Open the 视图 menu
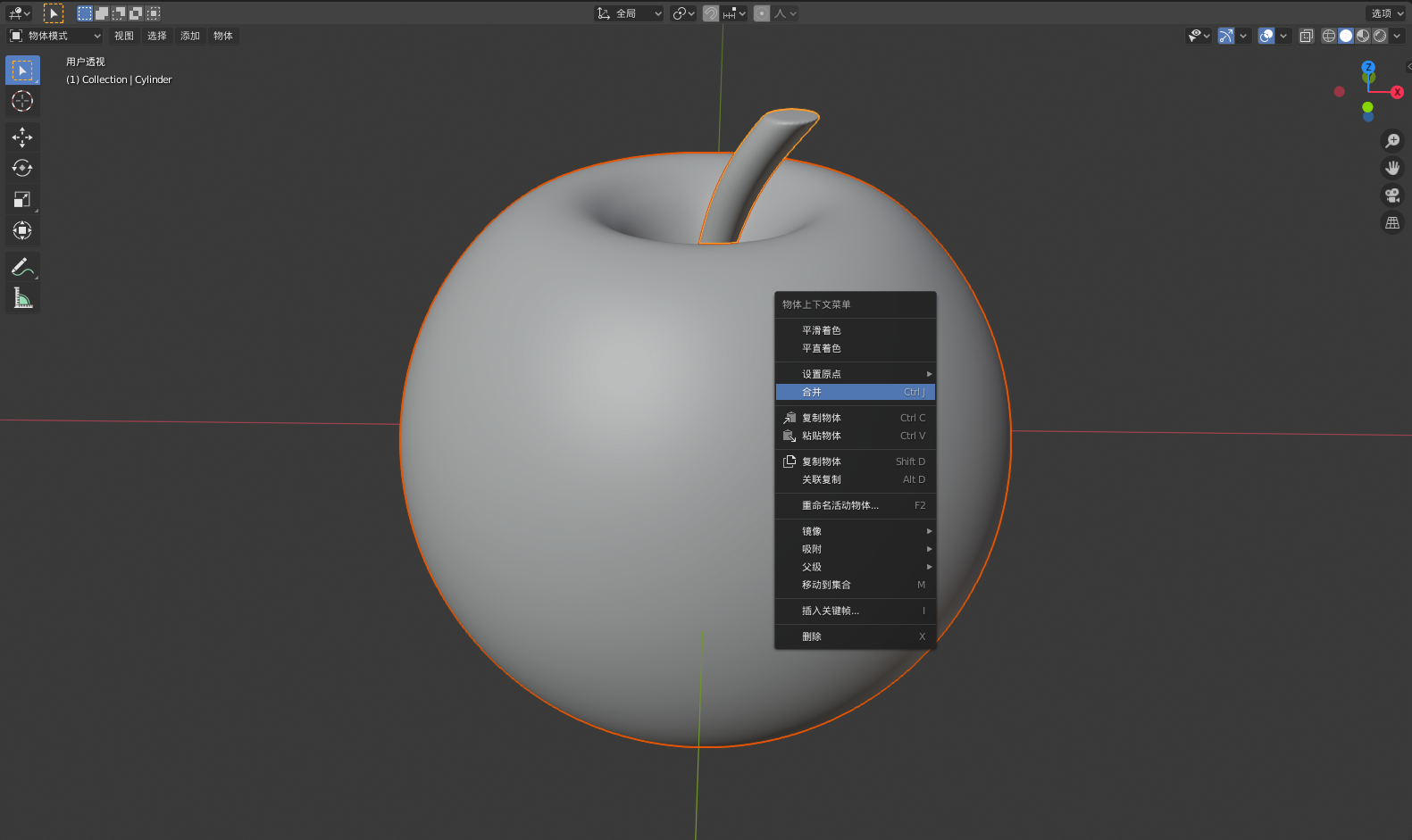The height and width of the screenshot is (840, 1412). point(124,36)
